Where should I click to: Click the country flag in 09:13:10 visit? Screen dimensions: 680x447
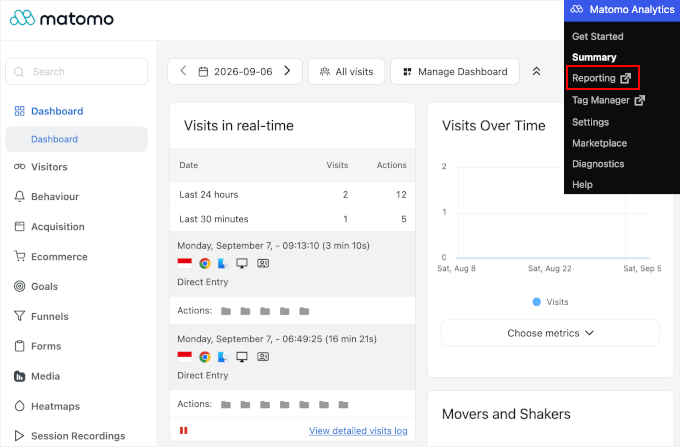point(185,263)
